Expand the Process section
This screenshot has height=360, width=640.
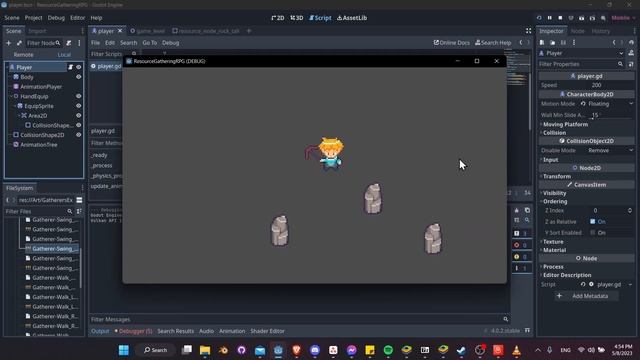552,267
